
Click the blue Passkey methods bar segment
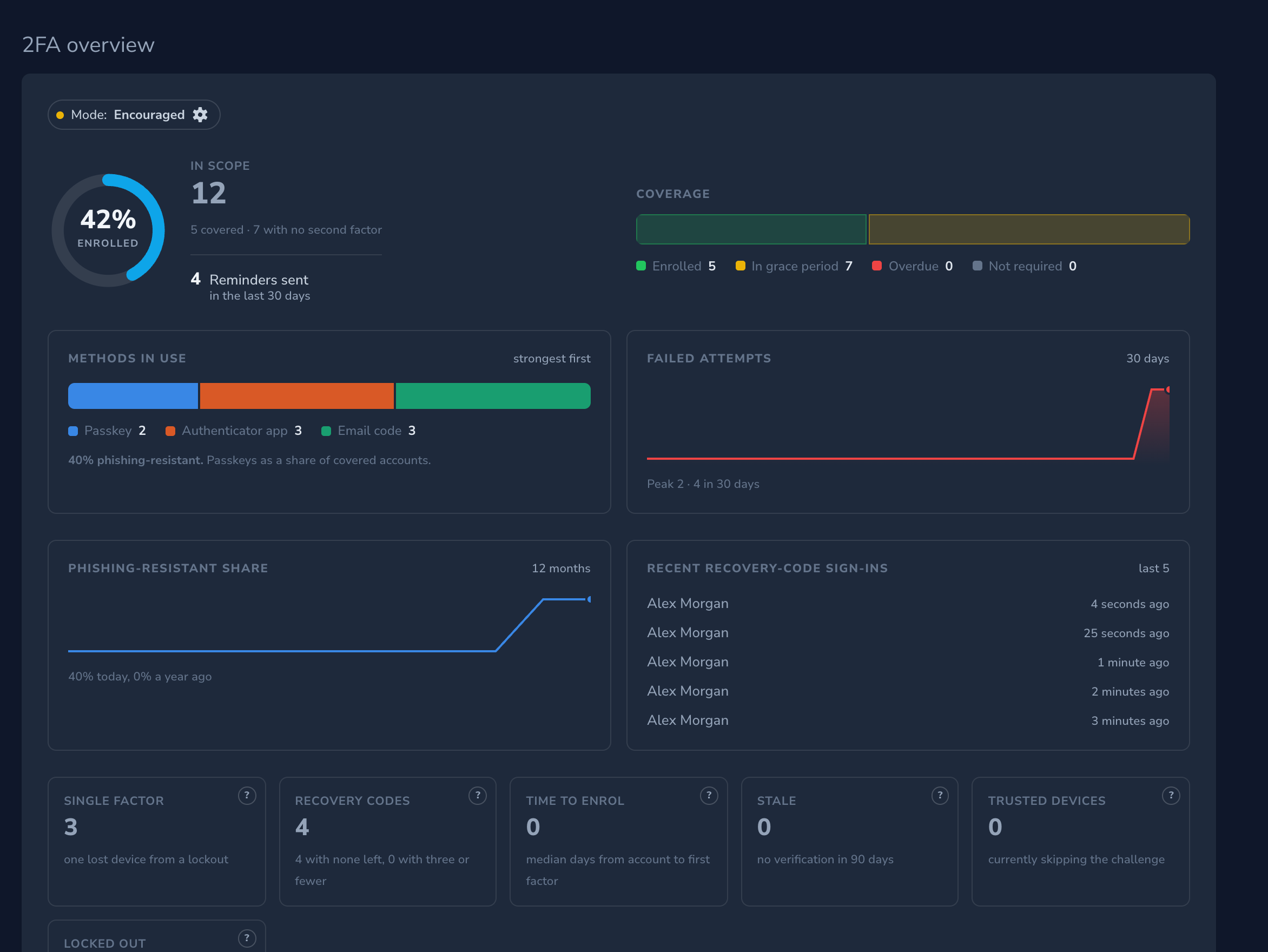click(x=133, y=396)
